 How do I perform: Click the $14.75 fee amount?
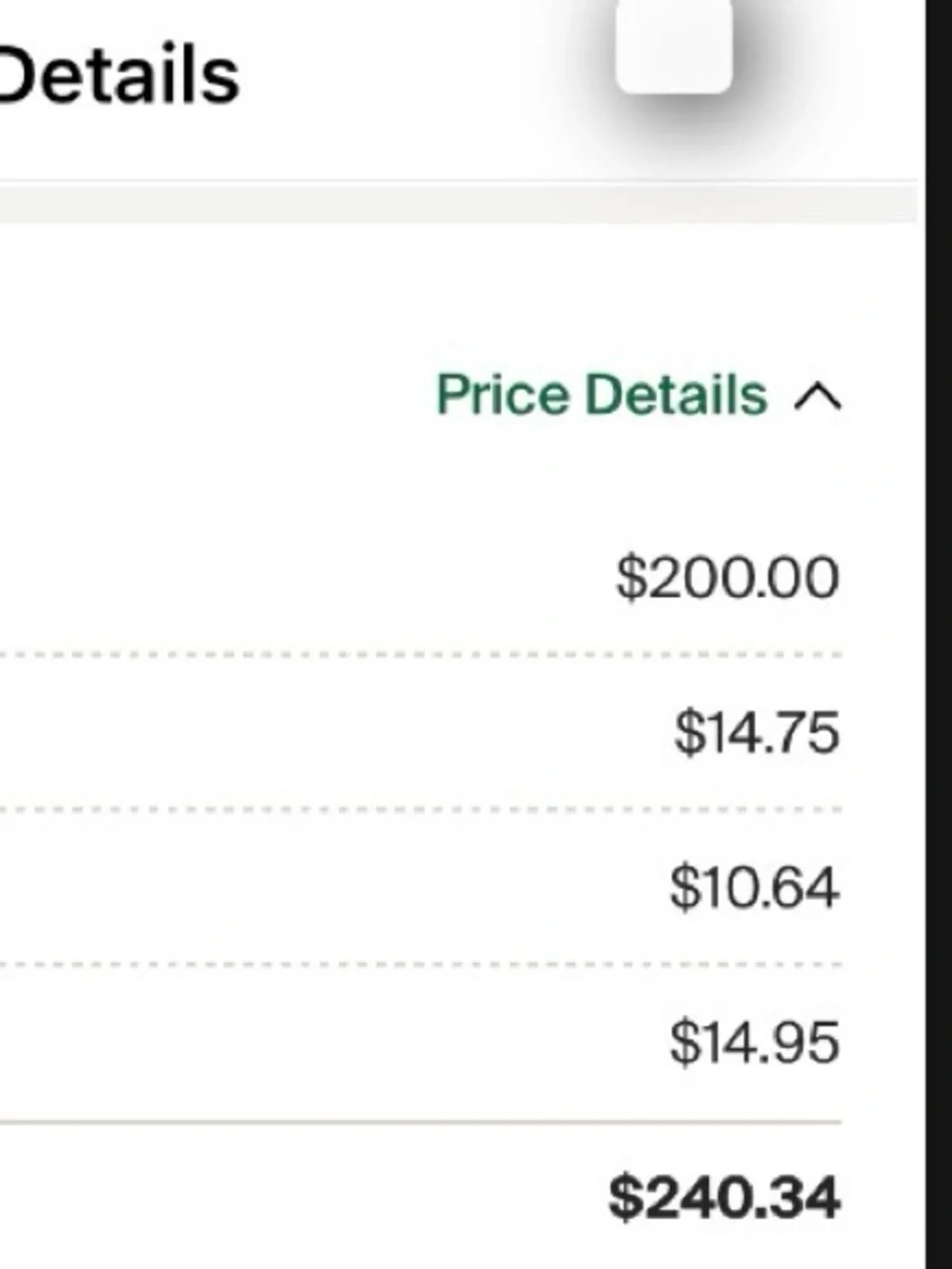(757, 732)
